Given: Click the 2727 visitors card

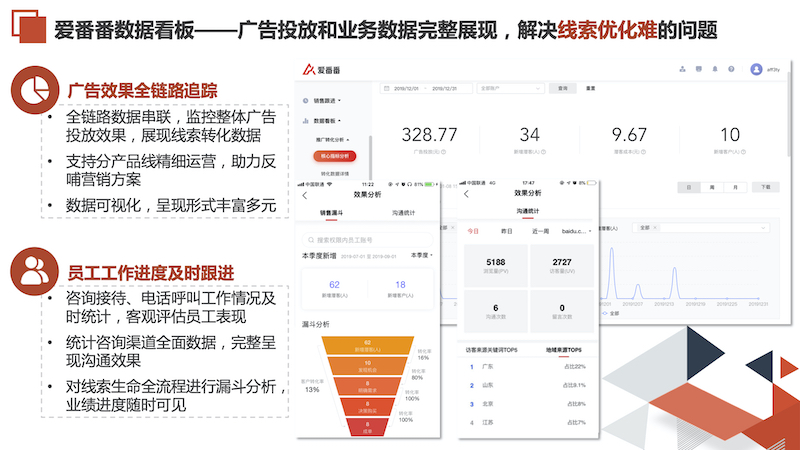Looking at the screenshot, I should [562, 266].
